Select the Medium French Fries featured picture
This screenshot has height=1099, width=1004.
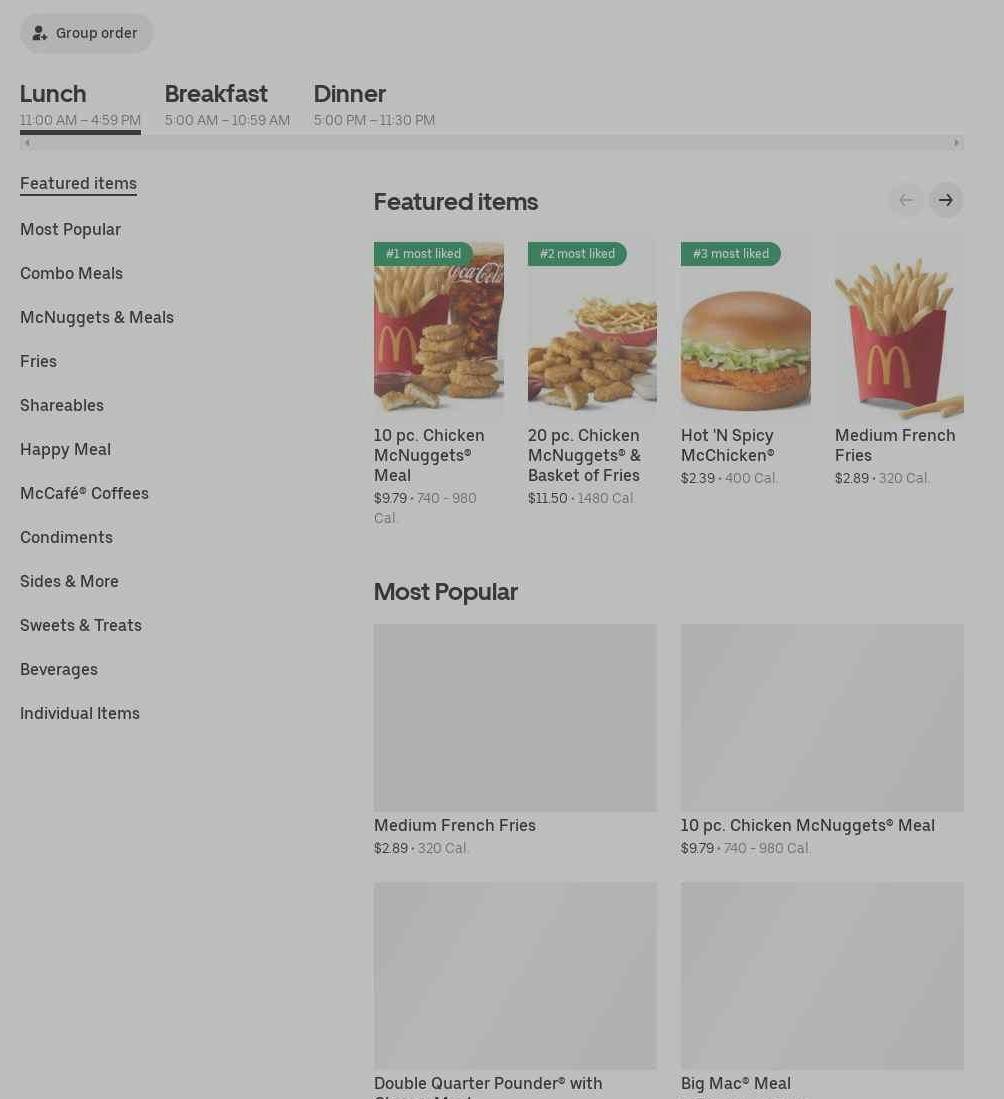pyautogui.click(x=900, y=326)
